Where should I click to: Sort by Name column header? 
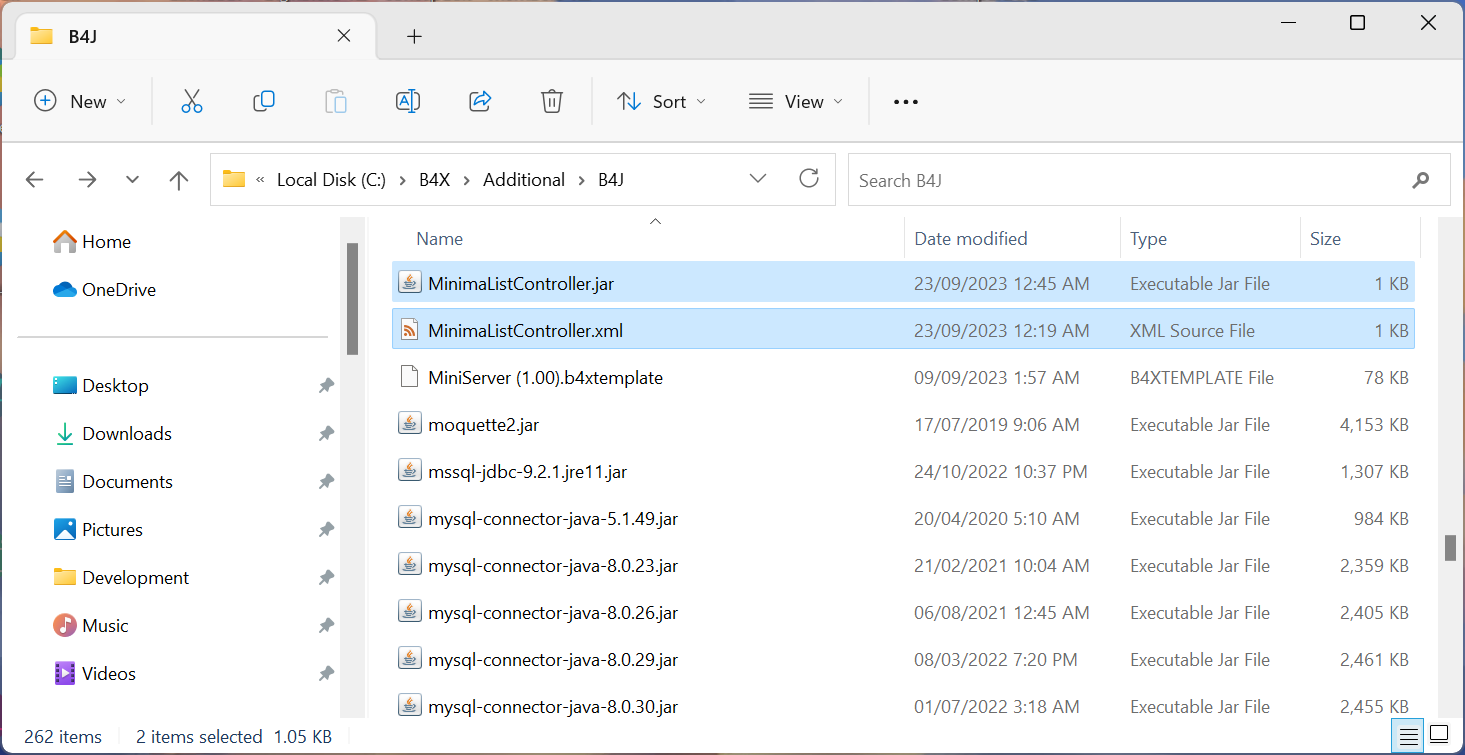[440, 239]
